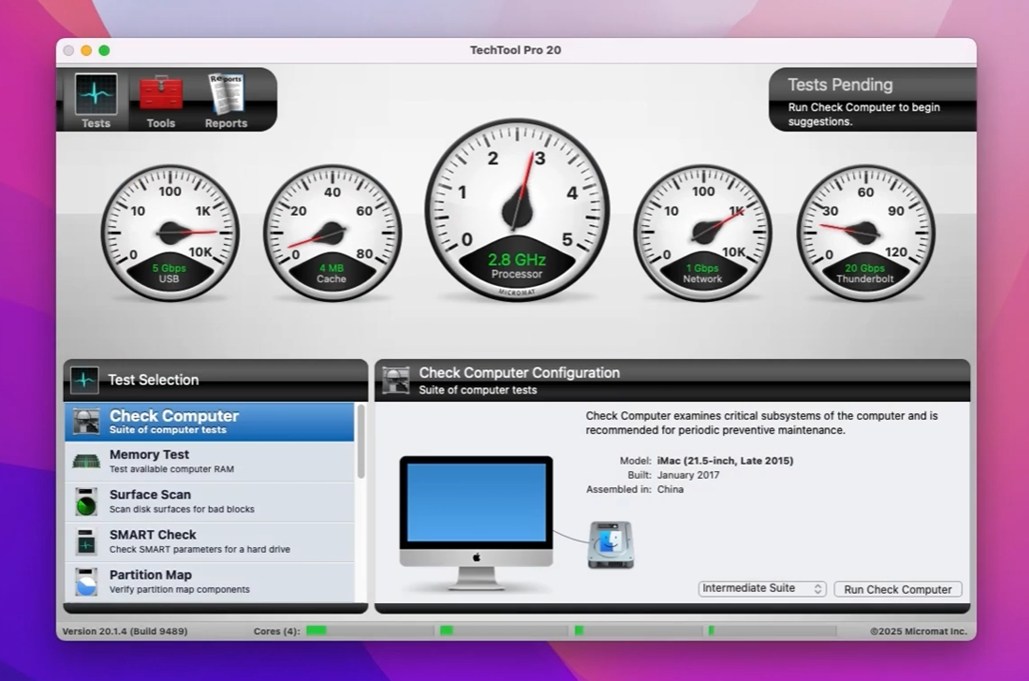Click the Tests Pending banner
1029x681 pixels.
tap(871, 100)
